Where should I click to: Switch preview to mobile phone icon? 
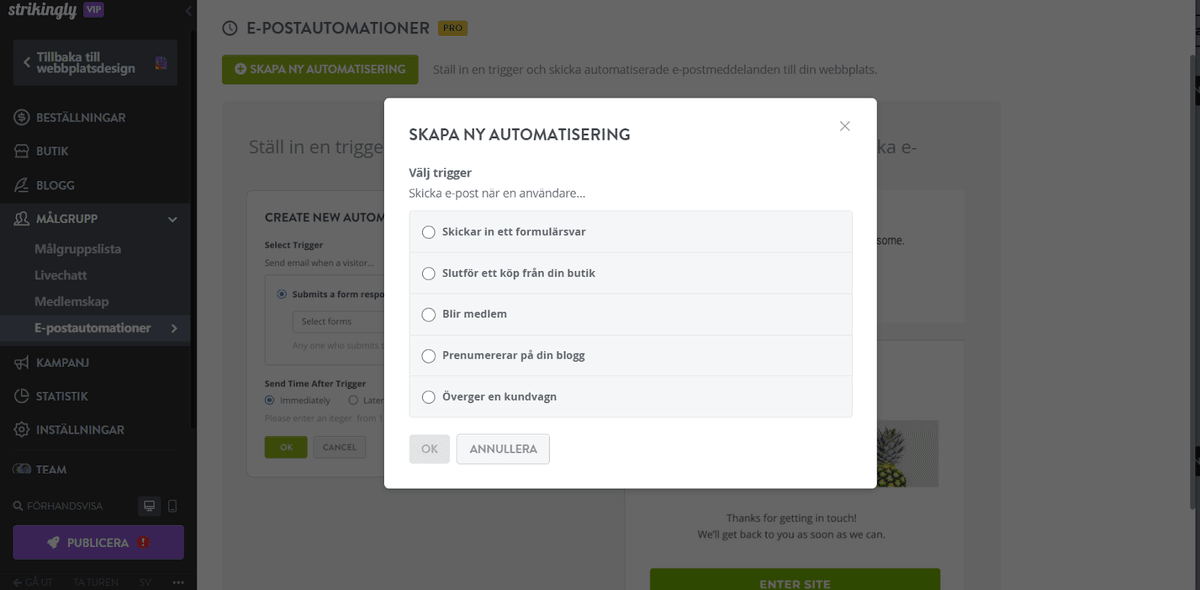pos(172,506)
